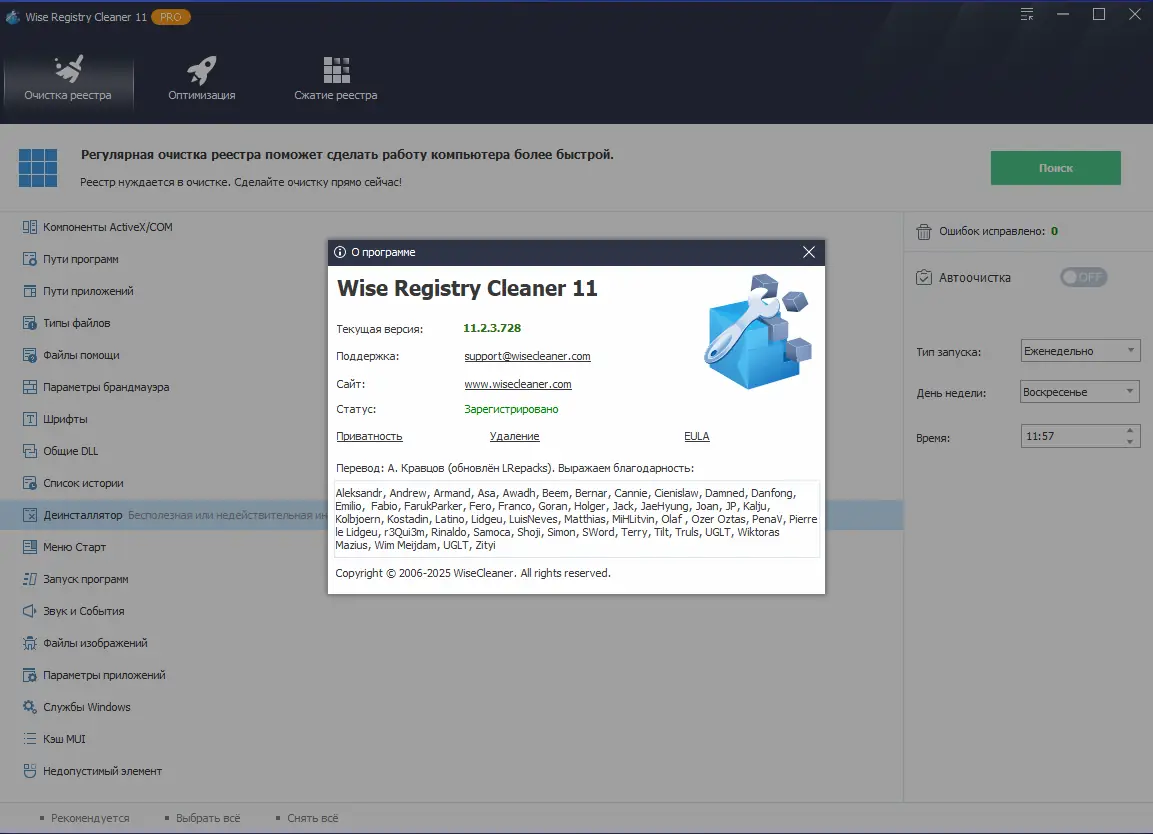Open the День недели dropdown (Воскресенье)
The width and height of the screenshot is (1153, 834).
point(1079,392)
